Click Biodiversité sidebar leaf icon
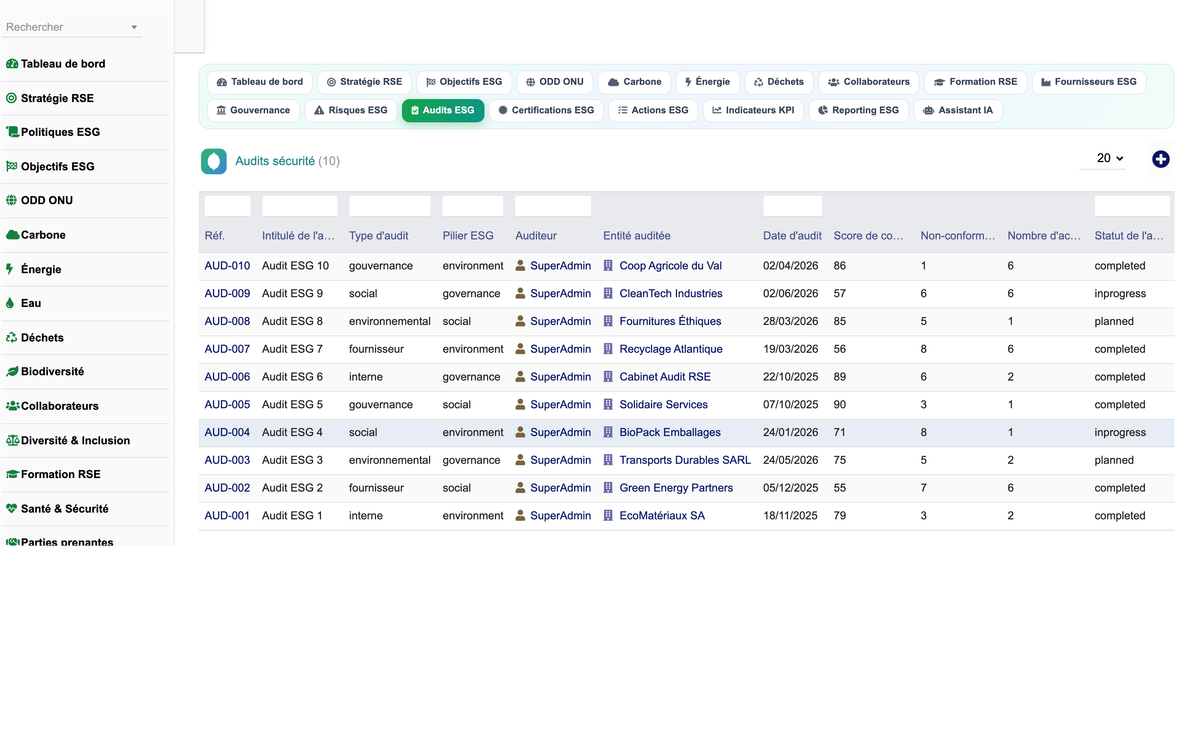1200x743 pixels. coord(12,371)
